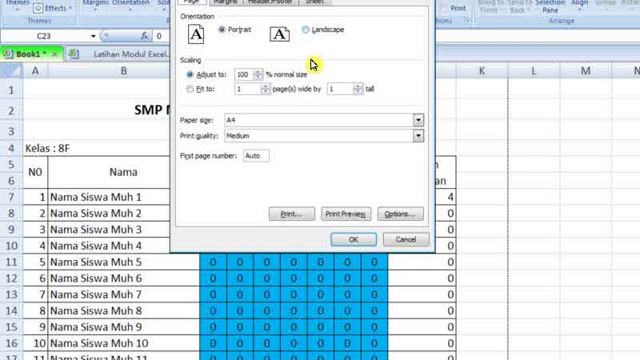Open the Print quality dropdown
The width and height of the screenshot is (640, 360).
[x=418, y=136]
